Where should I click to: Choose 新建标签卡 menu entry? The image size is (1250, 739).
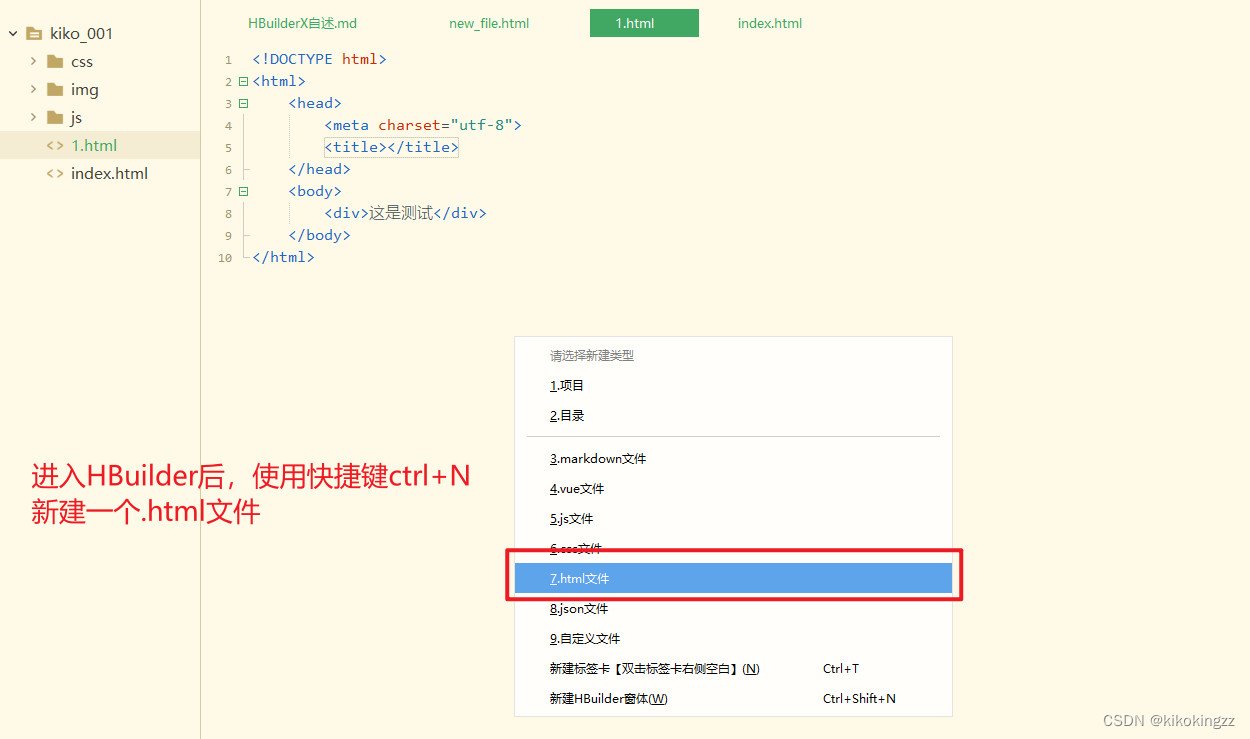click(x=733, y=668)
